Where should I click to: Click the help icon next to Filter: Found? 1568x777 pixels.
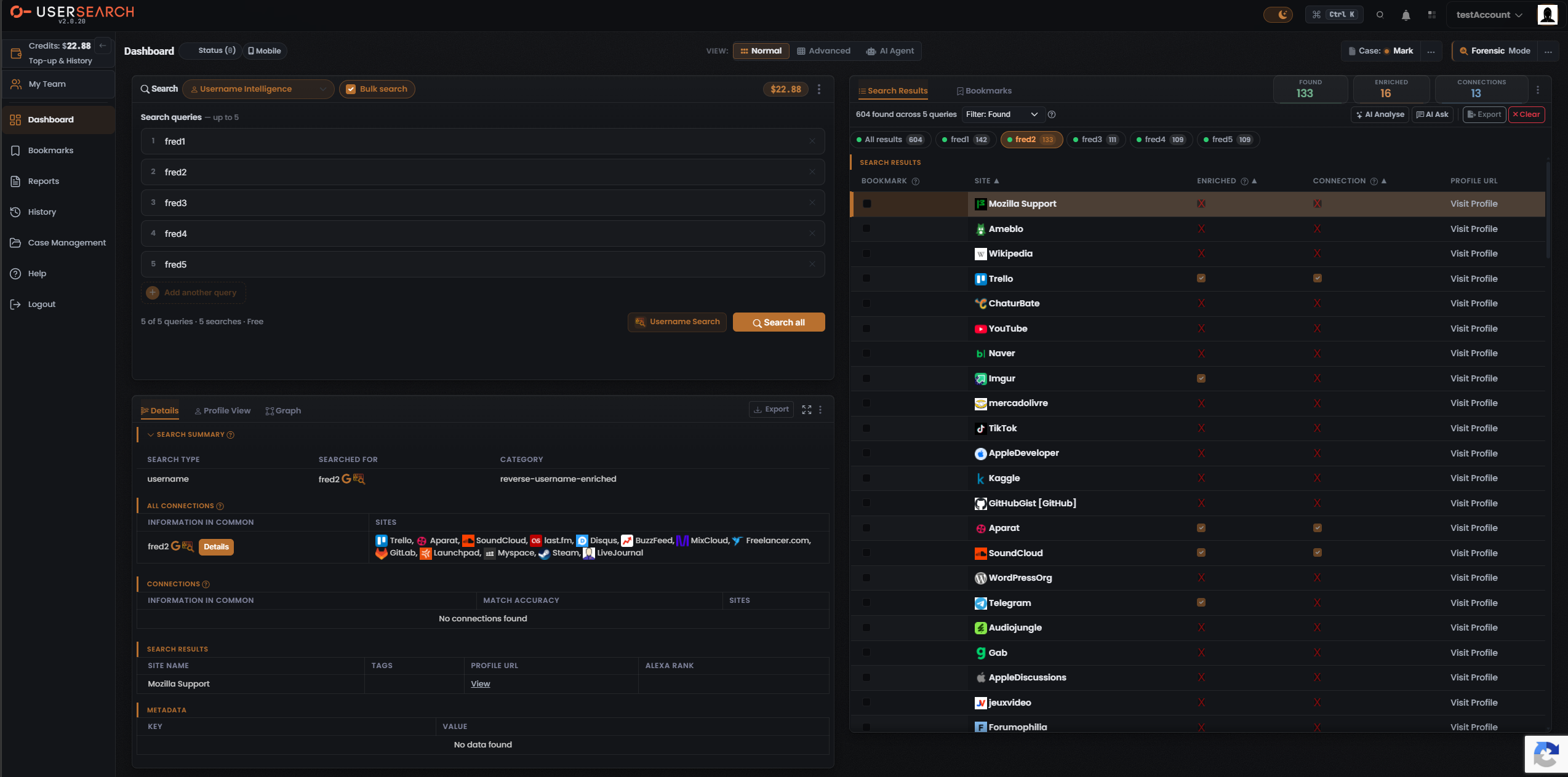[1052, 114]
